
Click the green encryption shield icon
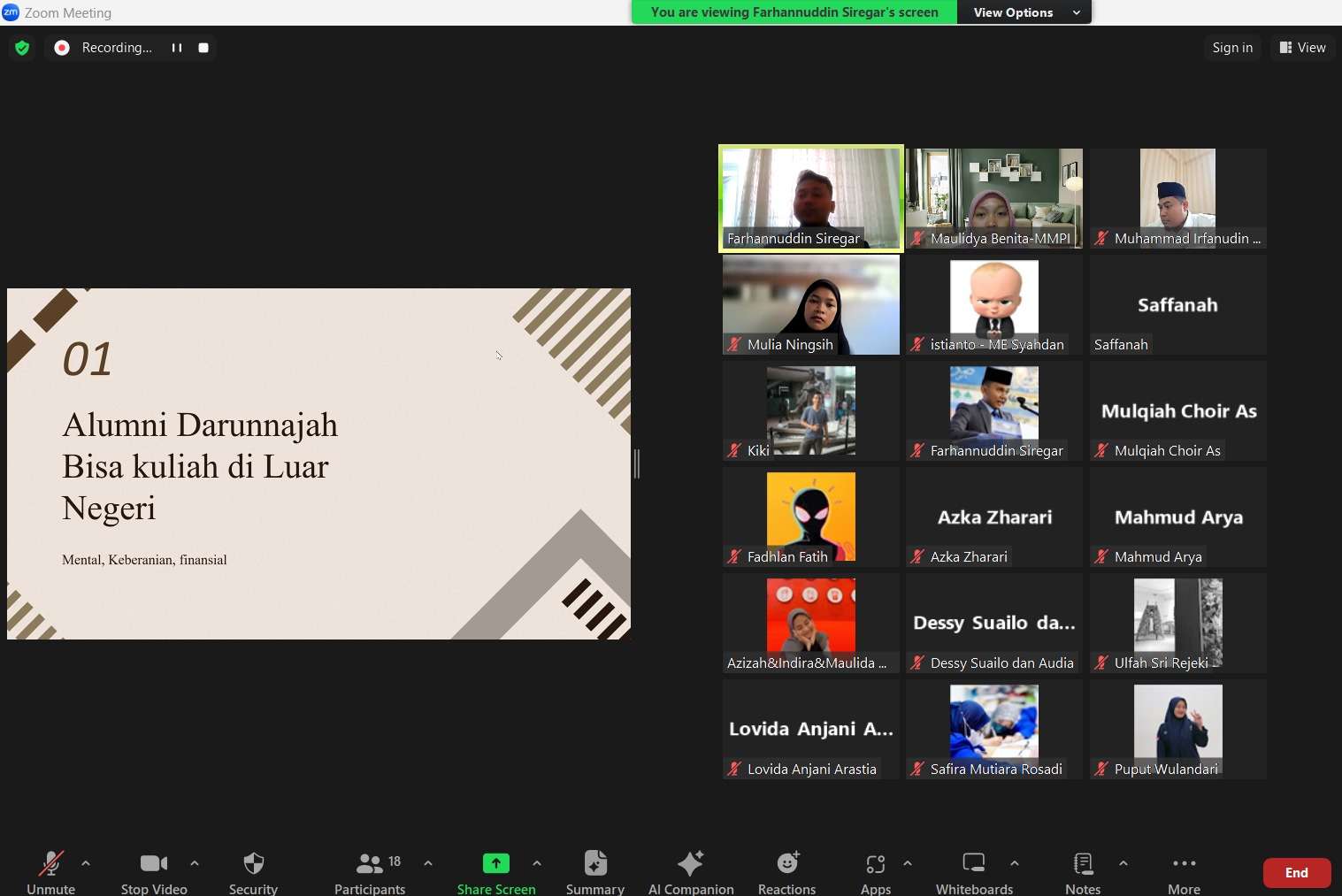[22, 48]
